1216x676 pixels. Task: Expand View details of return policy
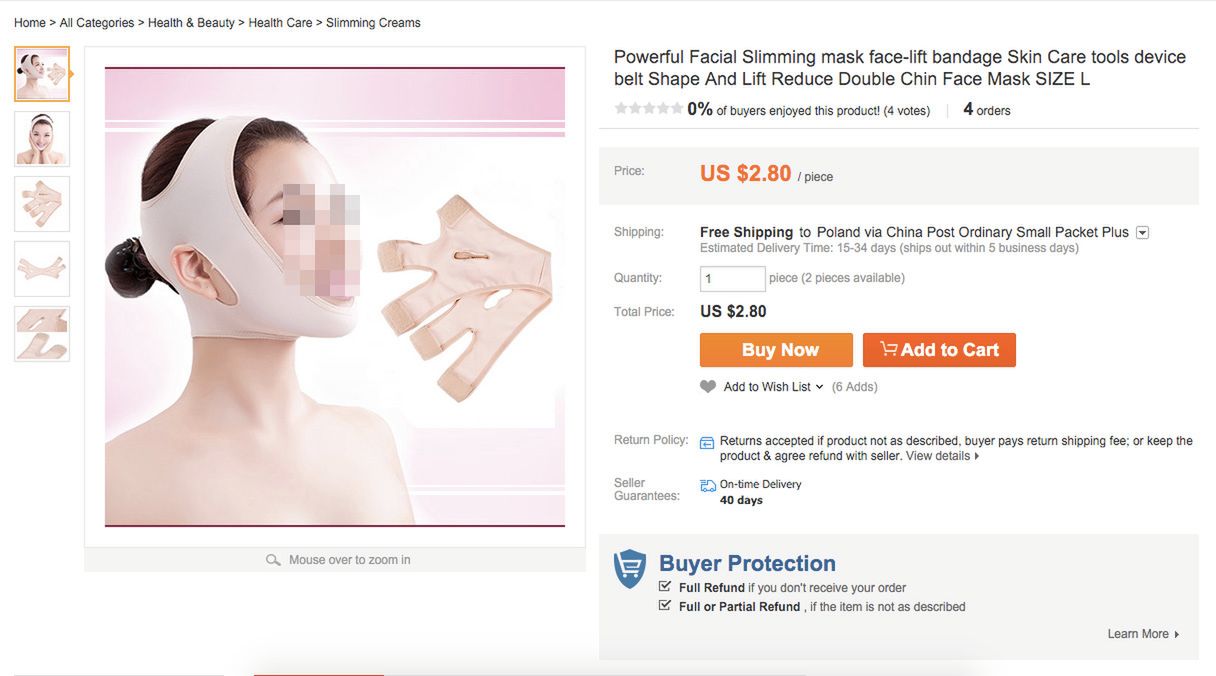(943, 456)
